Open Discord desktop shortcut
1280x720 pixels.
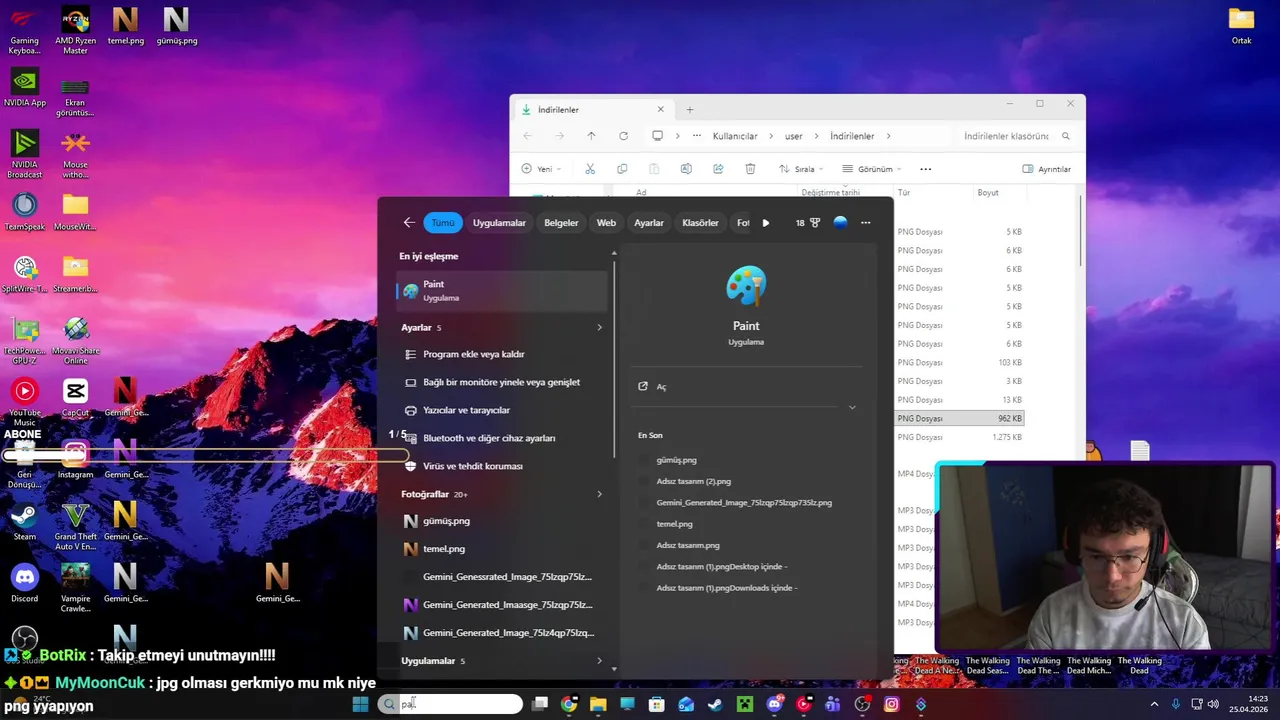coord(25,584)
